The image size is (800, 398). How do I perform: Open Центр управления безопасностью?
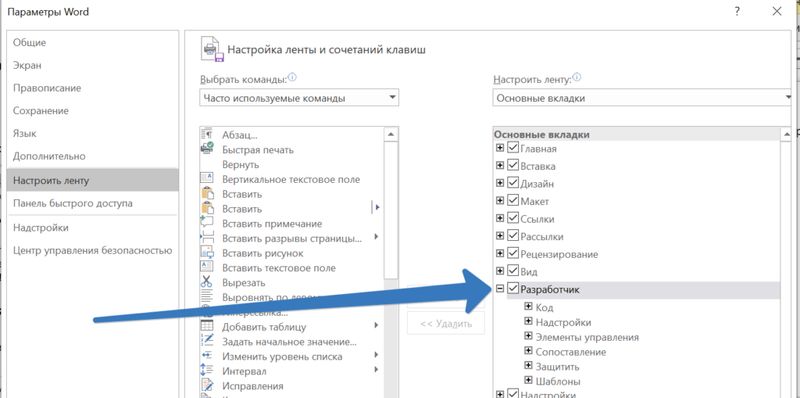coord(93,251)
